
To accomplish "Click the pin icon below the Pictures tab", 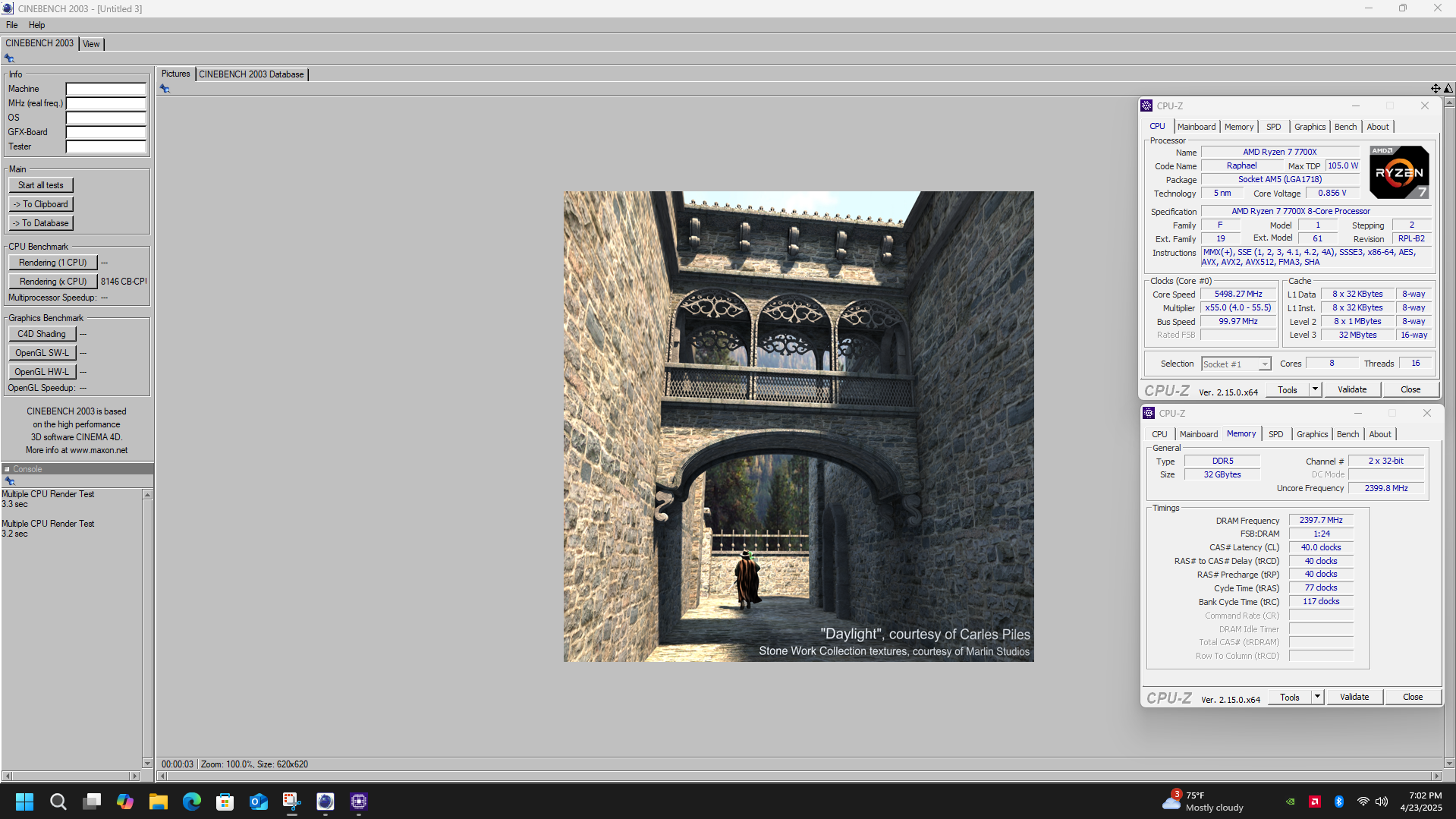I will (165, 89).
